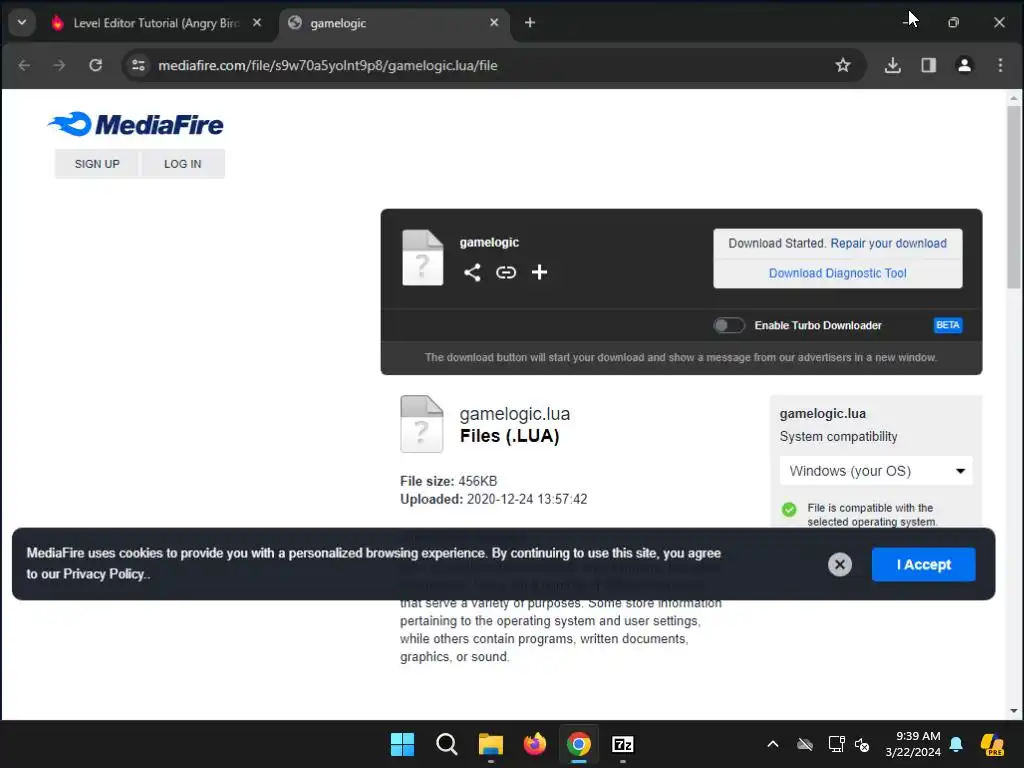Click the gamelogic.lua file name heading
Screen dimensions: 1024x768
point(515,414)
